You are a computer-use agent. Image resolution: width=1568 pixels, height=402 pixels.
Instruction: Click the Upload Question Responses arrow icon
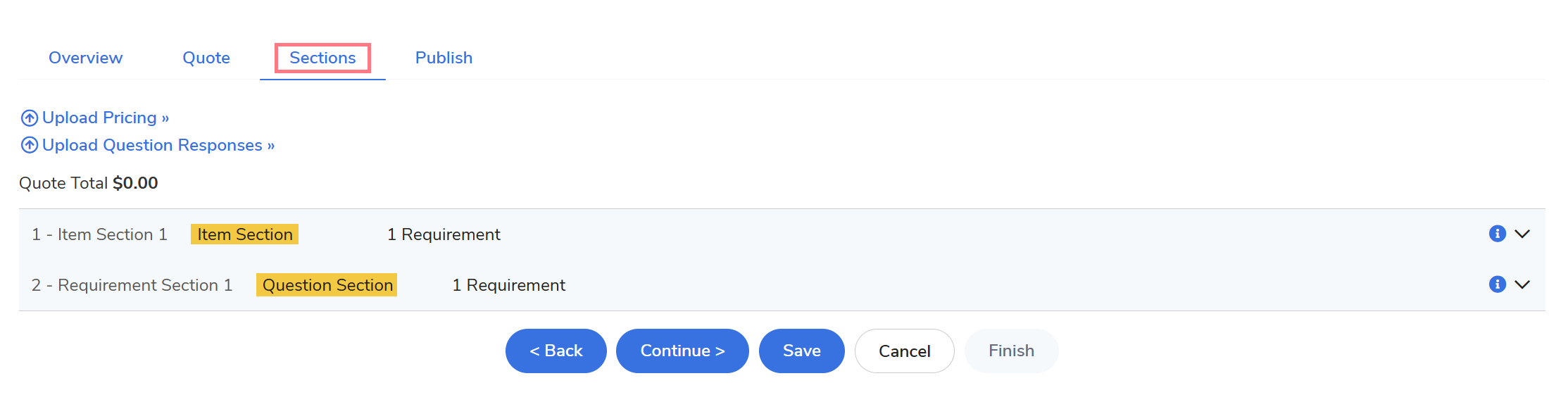(x=29, y=145)
